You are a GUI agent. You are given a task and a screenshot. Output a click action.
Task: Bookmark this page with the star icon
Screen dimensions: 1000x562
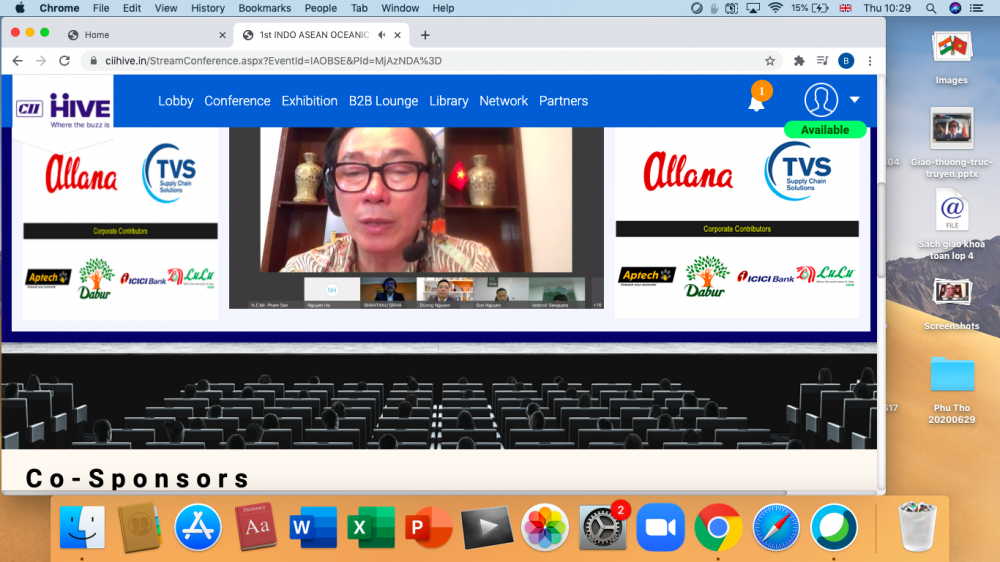coord(770,61)
